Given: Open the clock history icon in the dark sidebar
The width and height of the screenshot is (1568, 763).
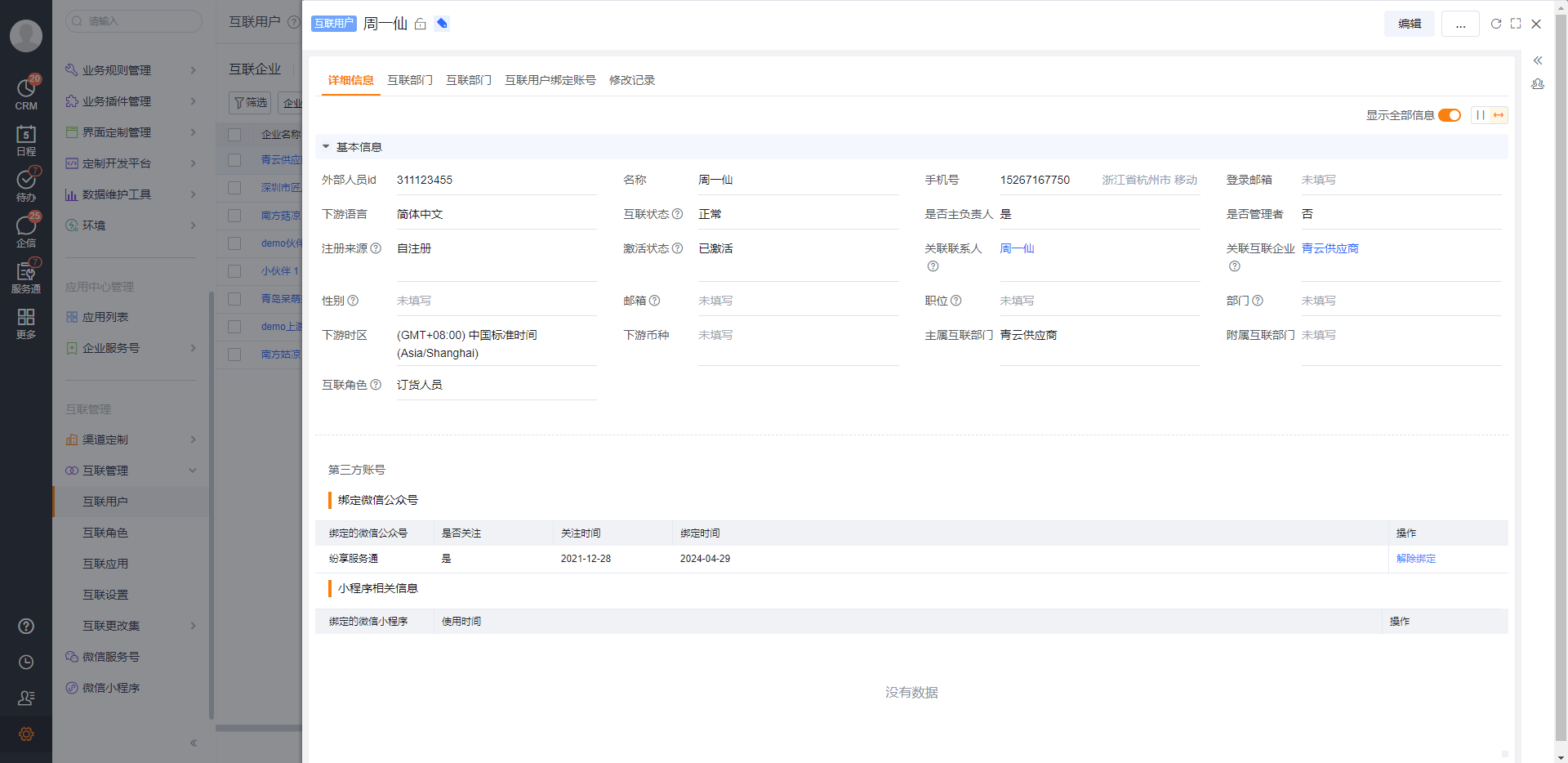Looking at the screenshot, I should click(26, 662).
